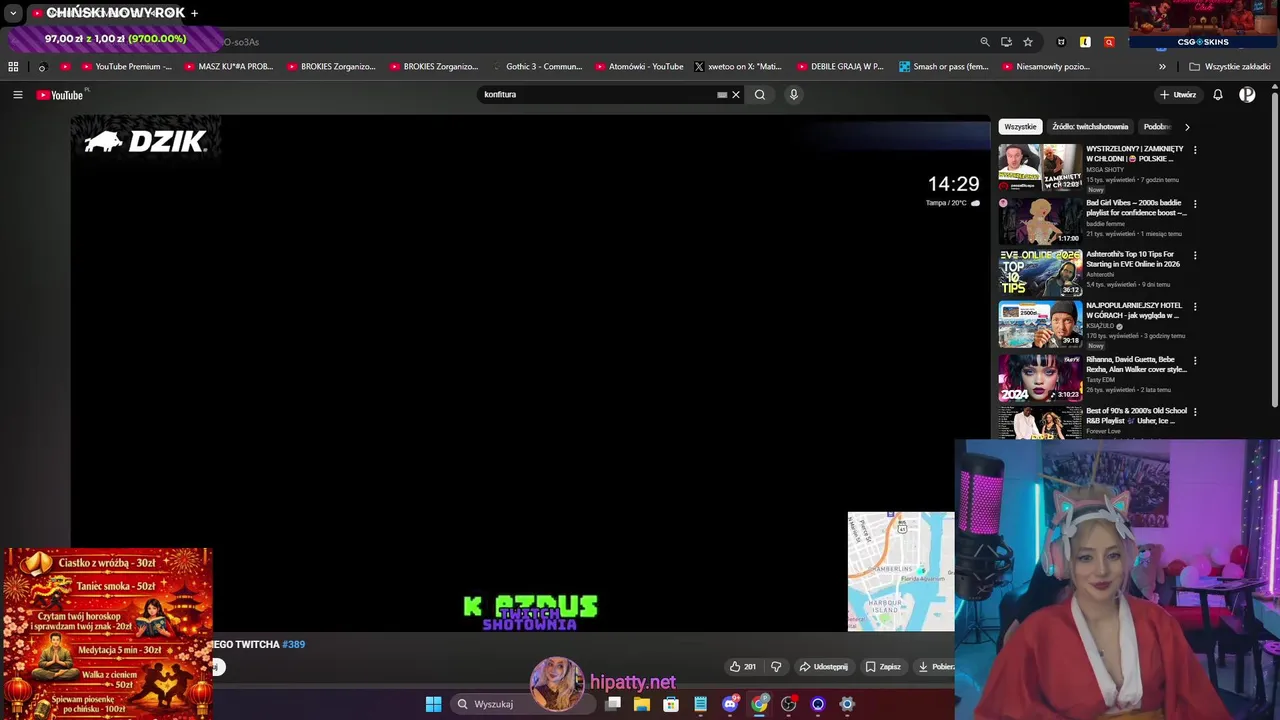Image resolution: width=1280 pixels, height=720 pixels.
Task: Show more filter chips with arrow
Action: [x=1187, y=127]
